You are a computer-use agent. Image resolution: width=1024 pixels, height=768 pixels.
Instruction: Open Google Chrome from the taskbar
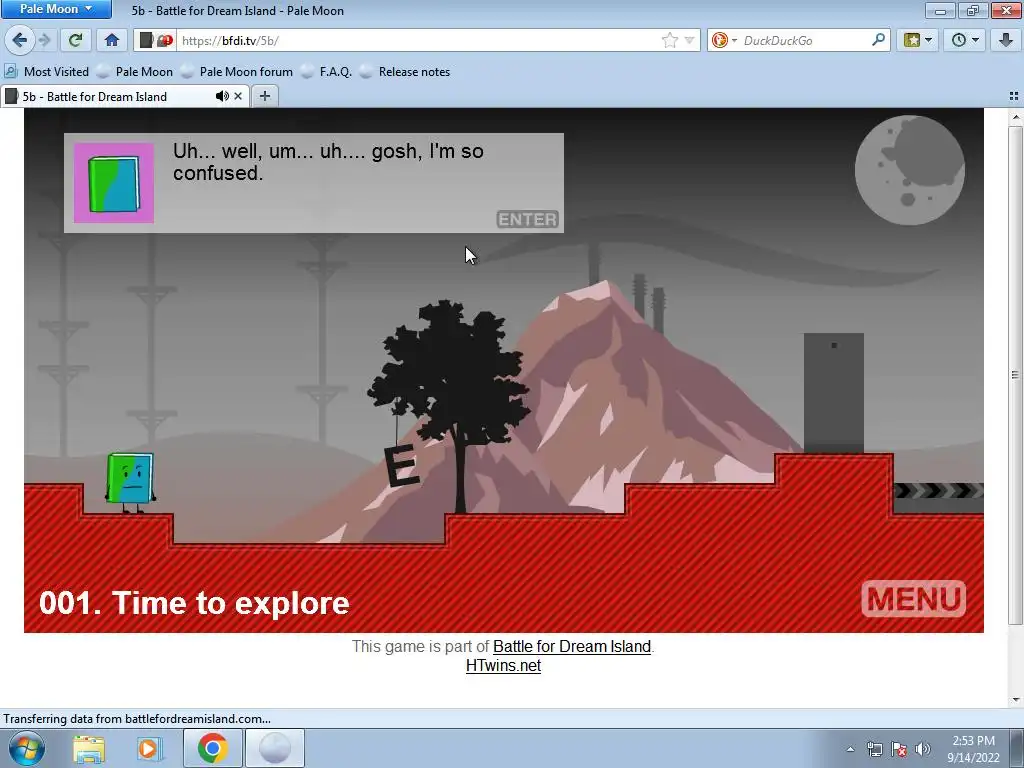point(212,749)
